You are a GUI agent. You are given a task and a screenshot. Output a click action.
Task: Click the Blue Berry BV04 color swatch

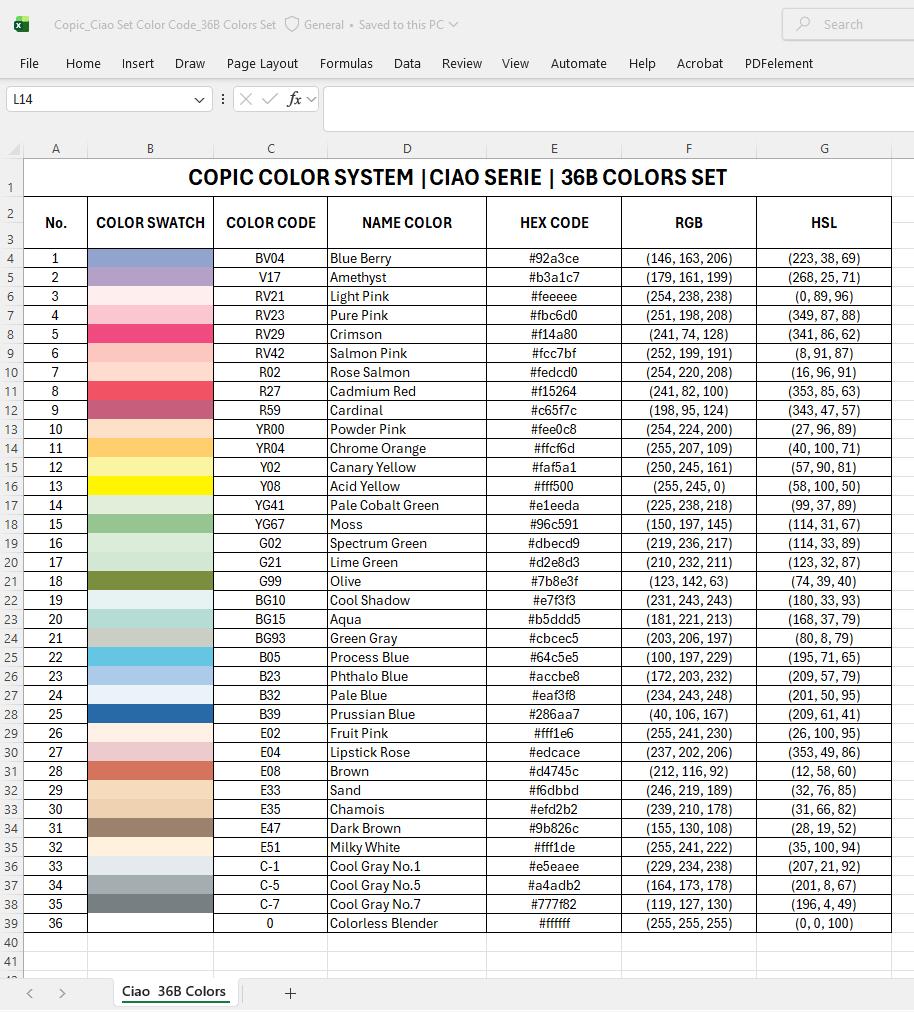coord(150,258)
